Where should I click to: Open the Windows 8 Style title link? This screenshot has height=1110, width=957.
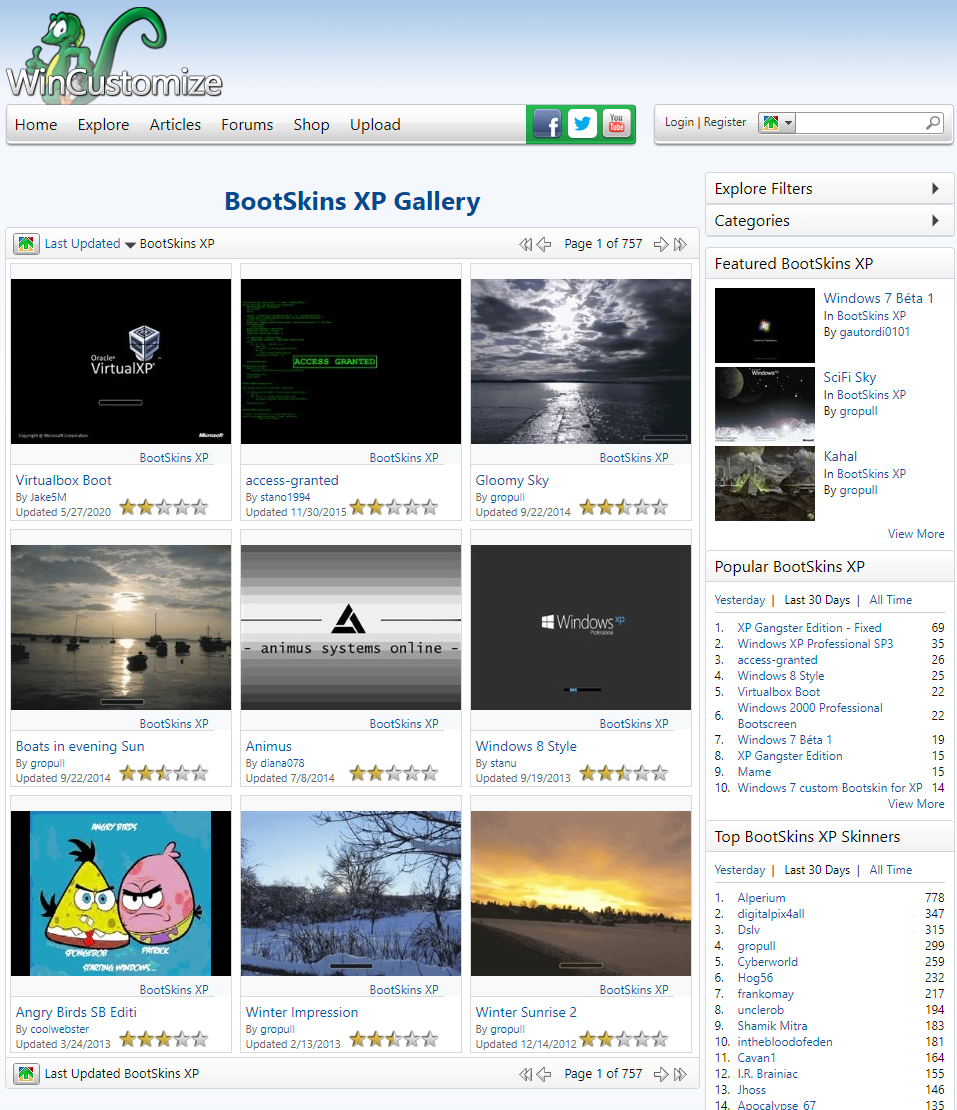pyautogui.click(x=526, y=746)
